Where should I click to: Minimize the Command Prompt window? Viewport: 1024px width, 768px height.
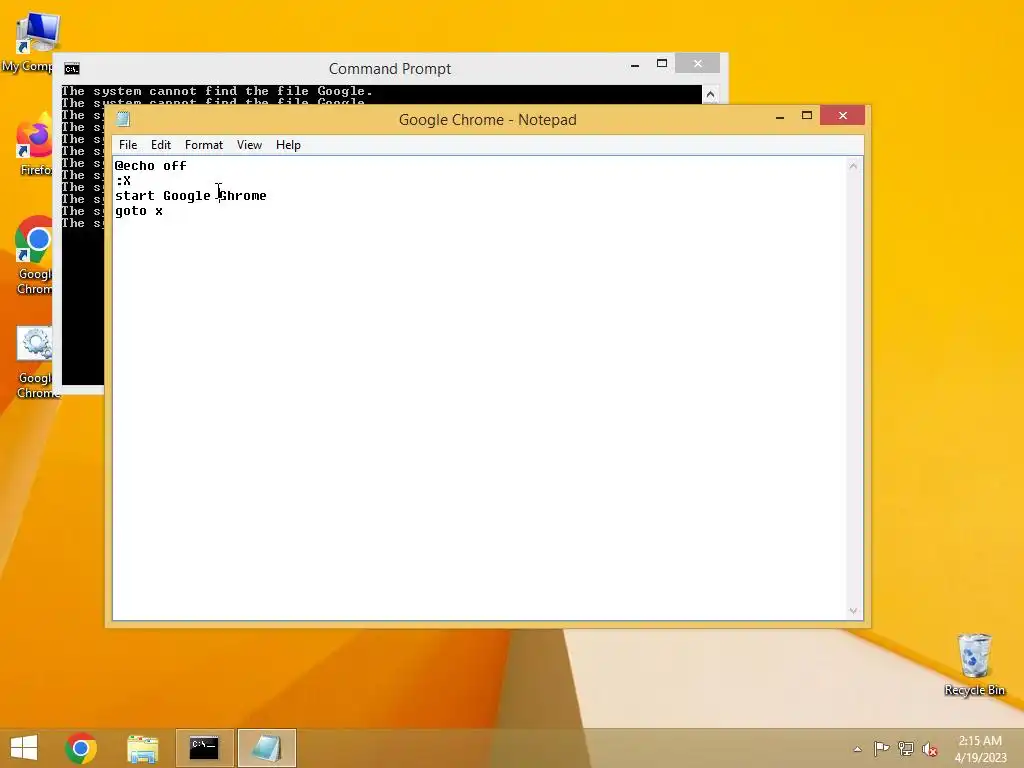(x=635, y=64)
